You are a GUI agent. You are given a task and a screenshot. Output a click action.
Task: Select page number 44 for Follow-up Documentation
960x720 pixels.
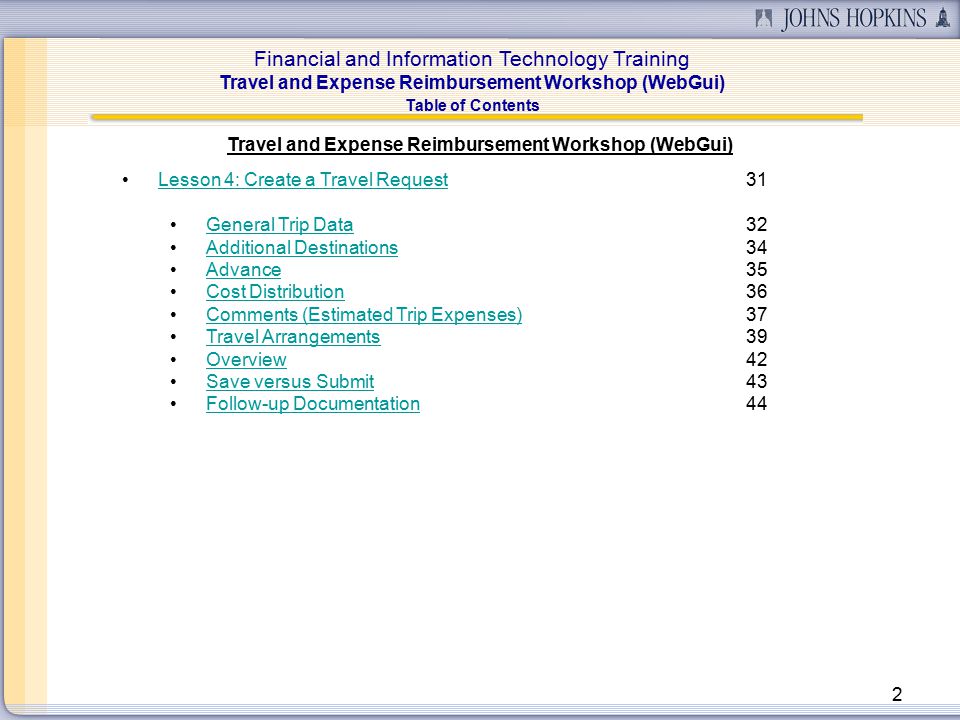click(756, 403)
